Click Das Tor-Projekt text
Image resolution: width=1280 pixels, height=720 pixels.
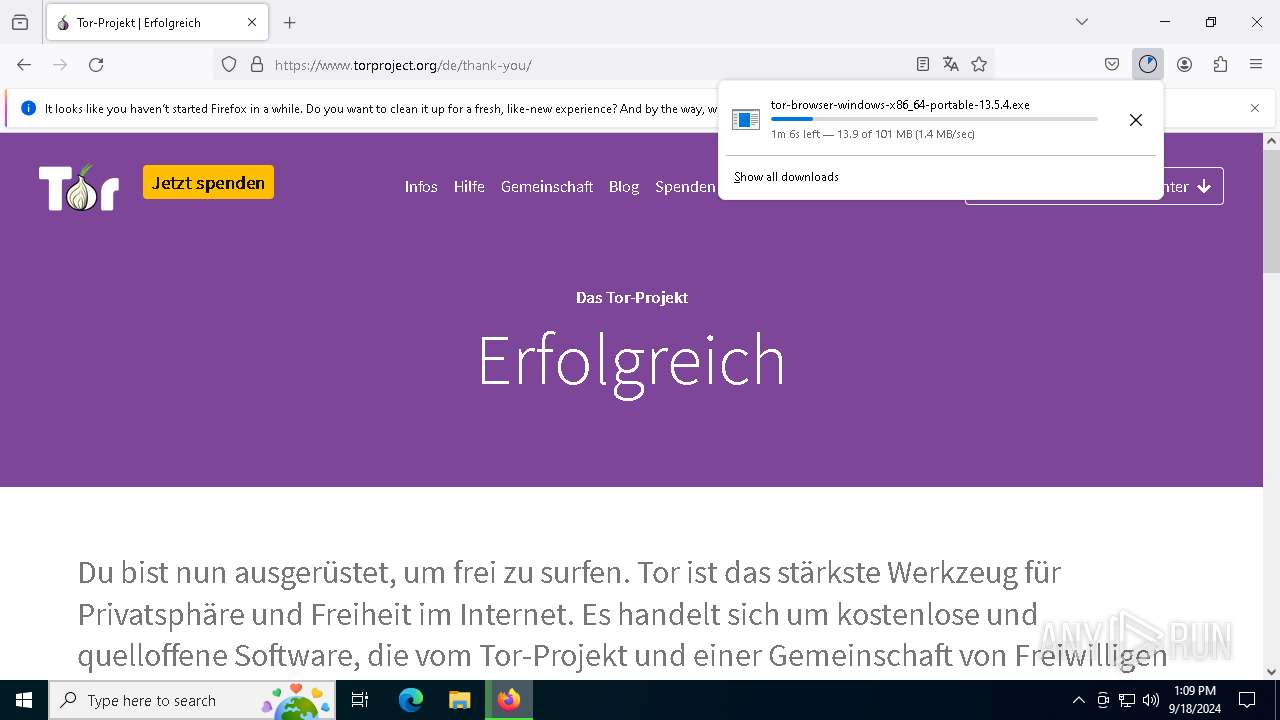(632, 297)
